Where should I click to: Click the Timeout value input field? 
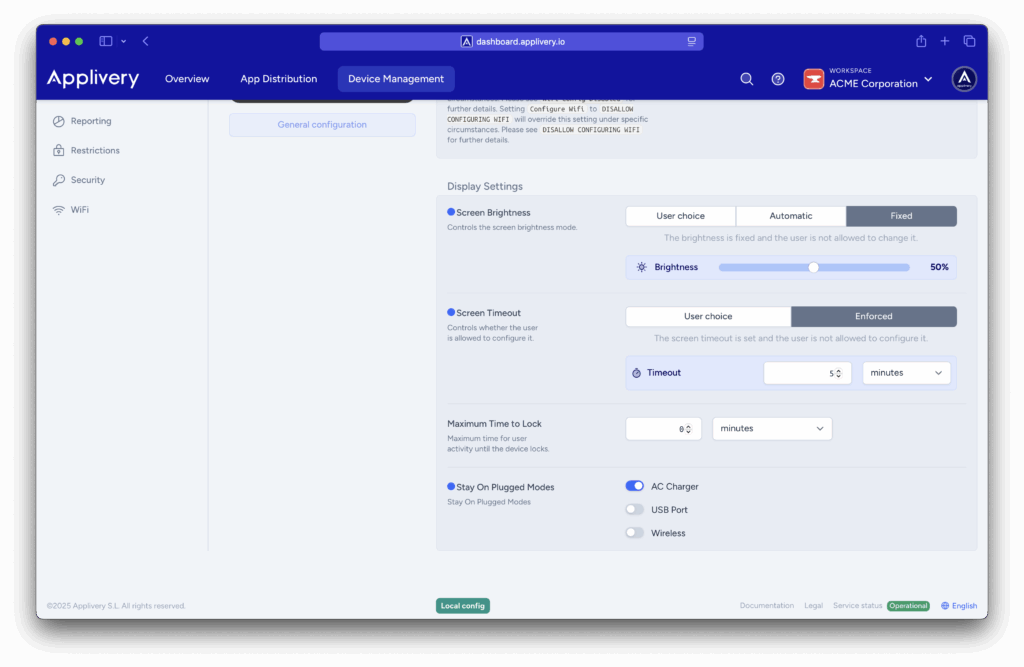tap(805, 373)
